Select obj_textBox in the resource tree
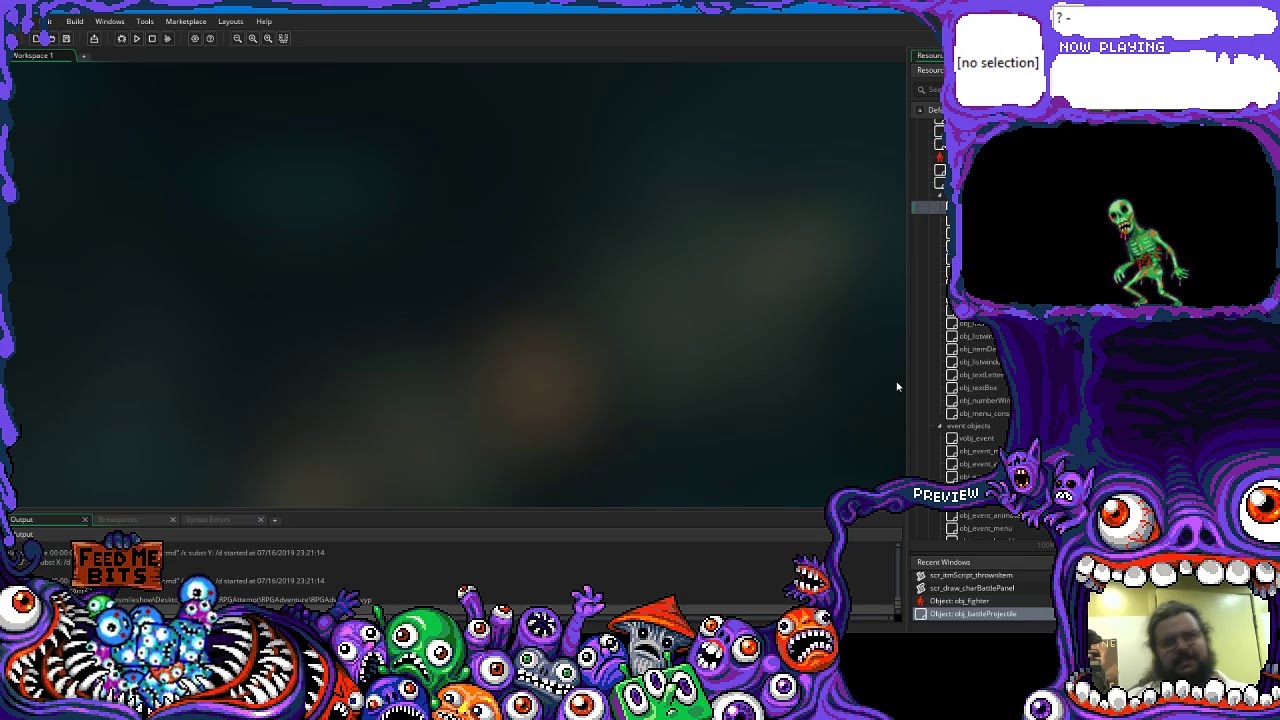Screen dimensions: 1280x720 978,388
